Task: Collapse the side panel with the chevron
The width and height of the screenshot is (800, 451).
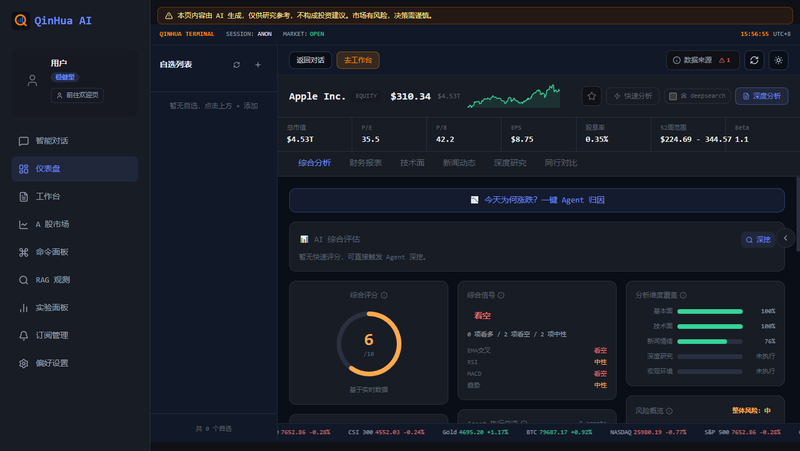Action: pyautogui.click(x=786, y=238)
